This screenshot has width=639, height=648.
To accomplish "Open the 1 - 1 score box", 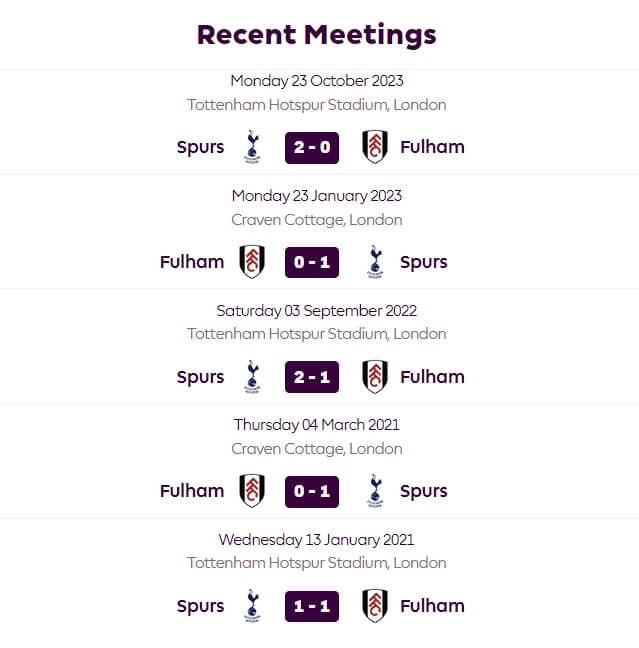I will [x=312, y=606].
